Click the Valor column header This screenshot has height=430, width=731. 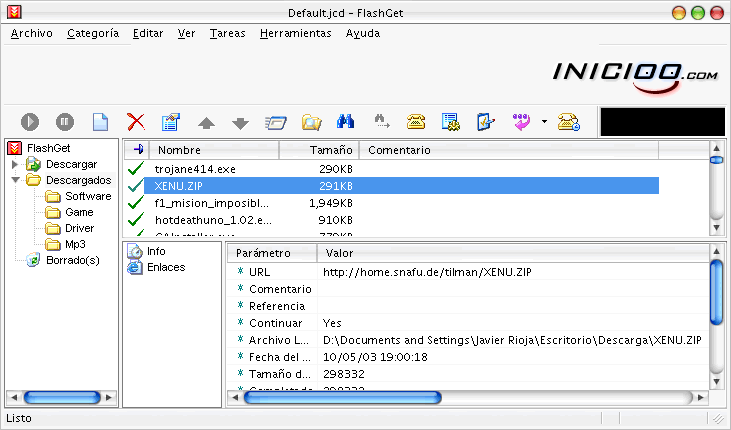512,253
